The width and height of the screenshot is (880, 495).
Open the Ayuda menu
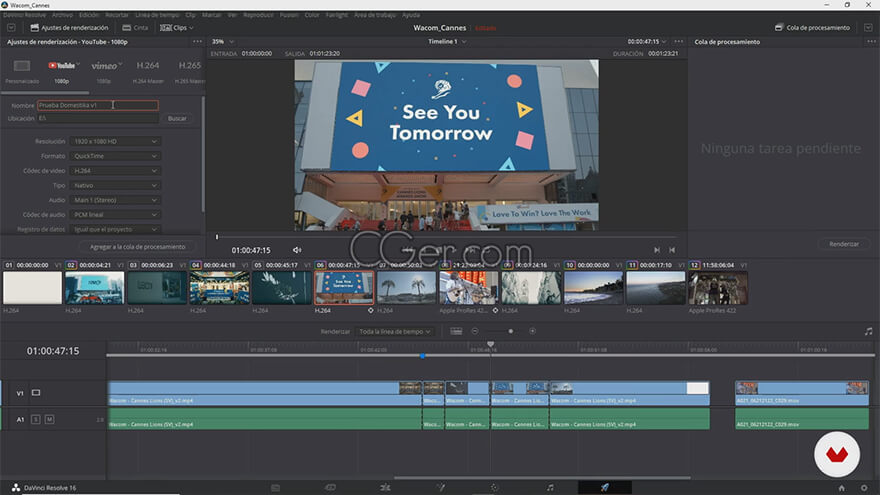[x=411, y=15]
